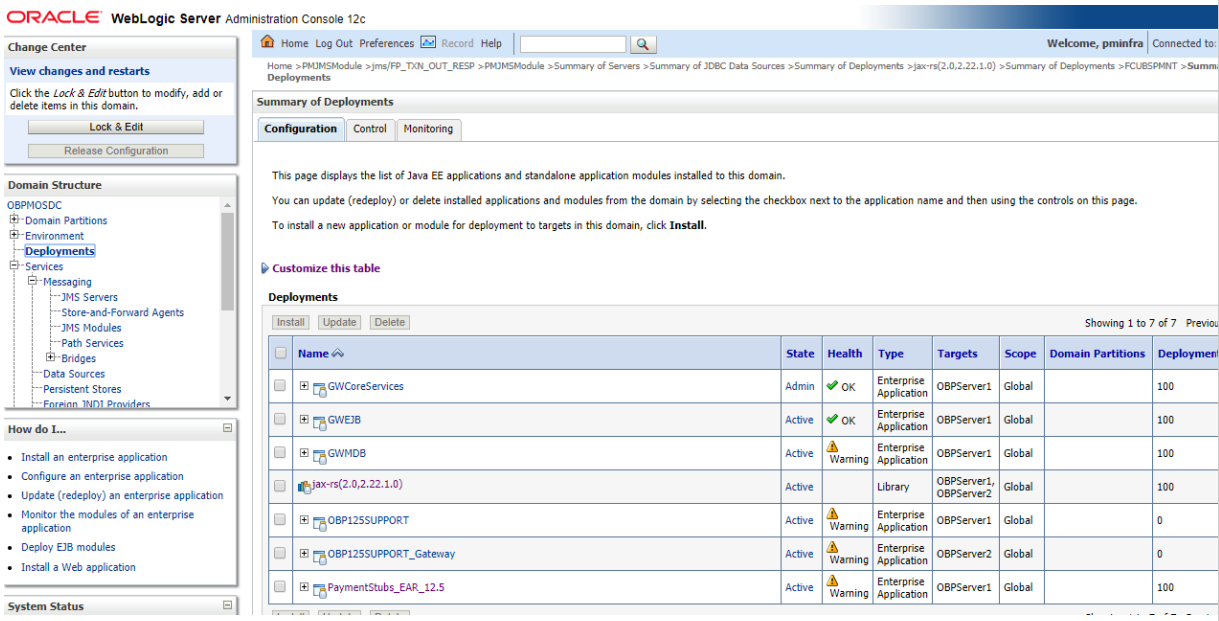Switch to the Control tab
The height and width of the screenshot is (621, 1219).
tap(370, 129)
